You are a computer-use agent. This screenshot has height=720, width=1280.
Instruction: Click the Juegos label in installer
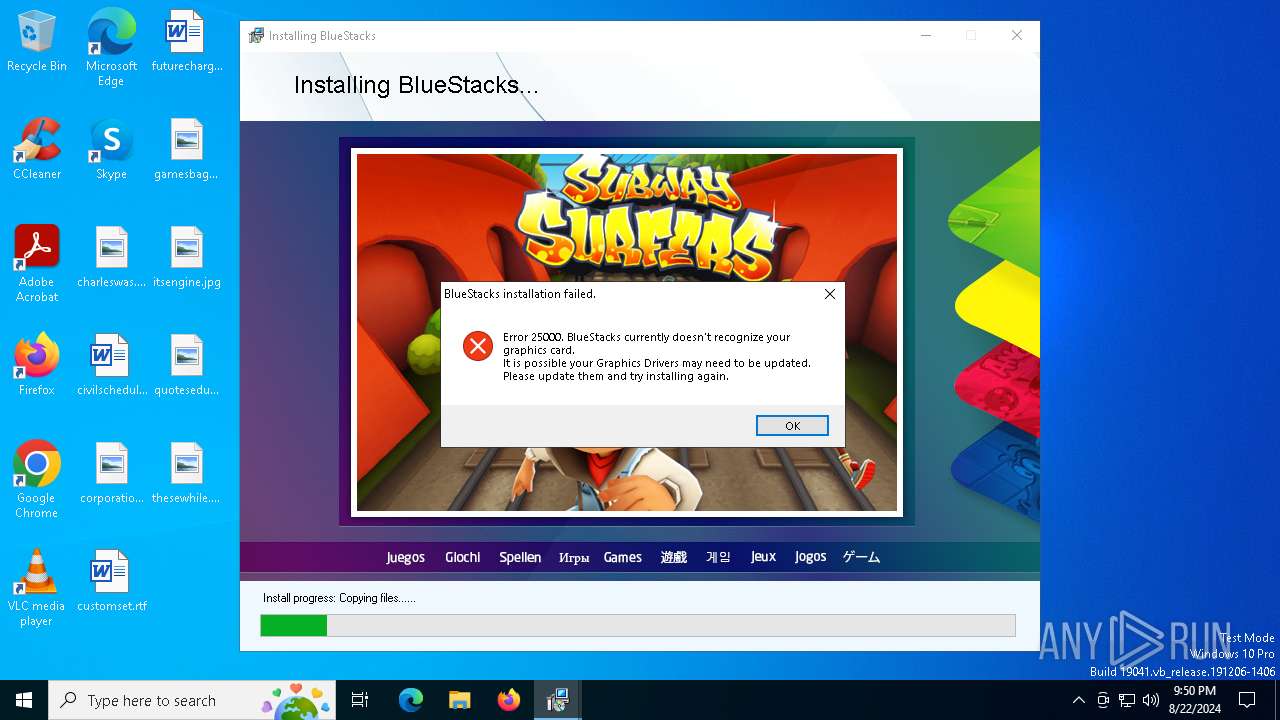pyautogui.click(x=406, y=557)
